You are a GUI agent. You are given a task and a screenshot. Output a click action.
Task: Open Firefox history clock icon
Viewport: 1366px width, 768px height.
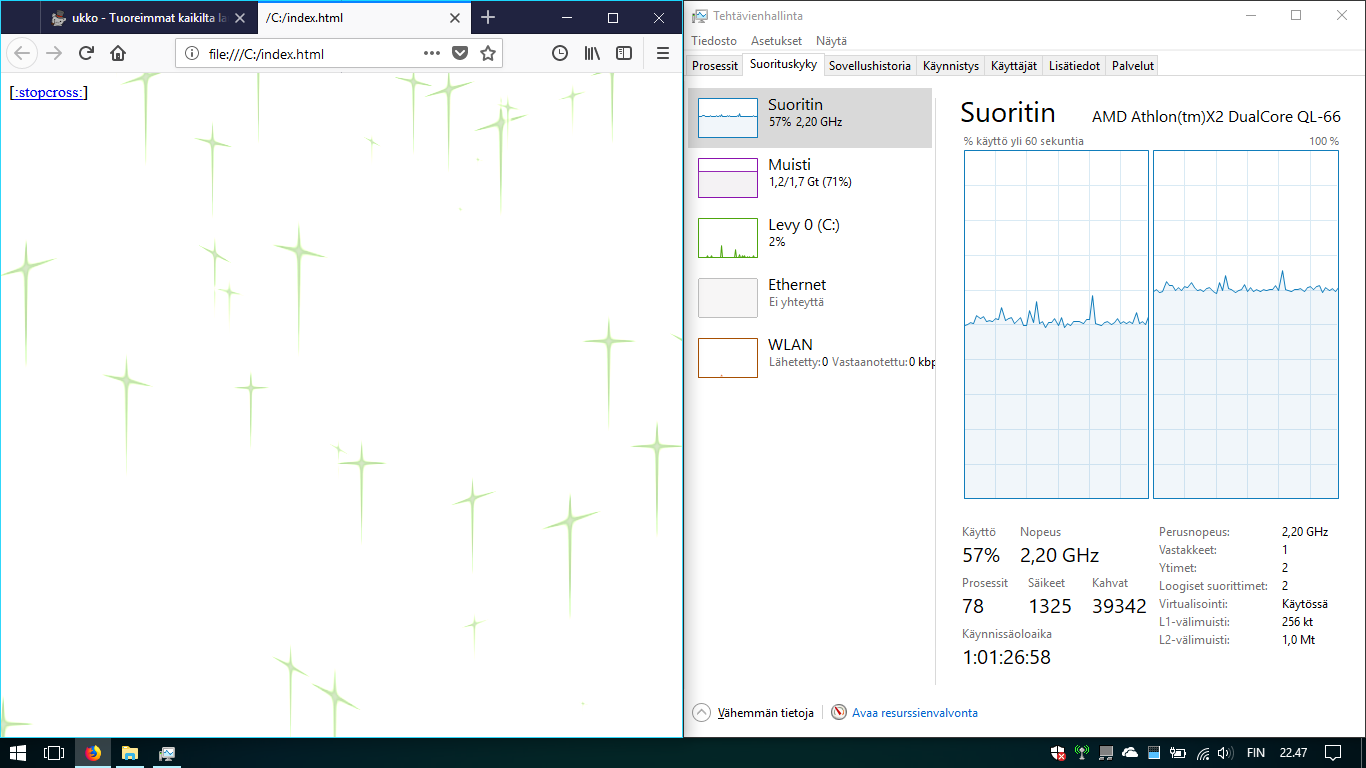pos(560,54)
